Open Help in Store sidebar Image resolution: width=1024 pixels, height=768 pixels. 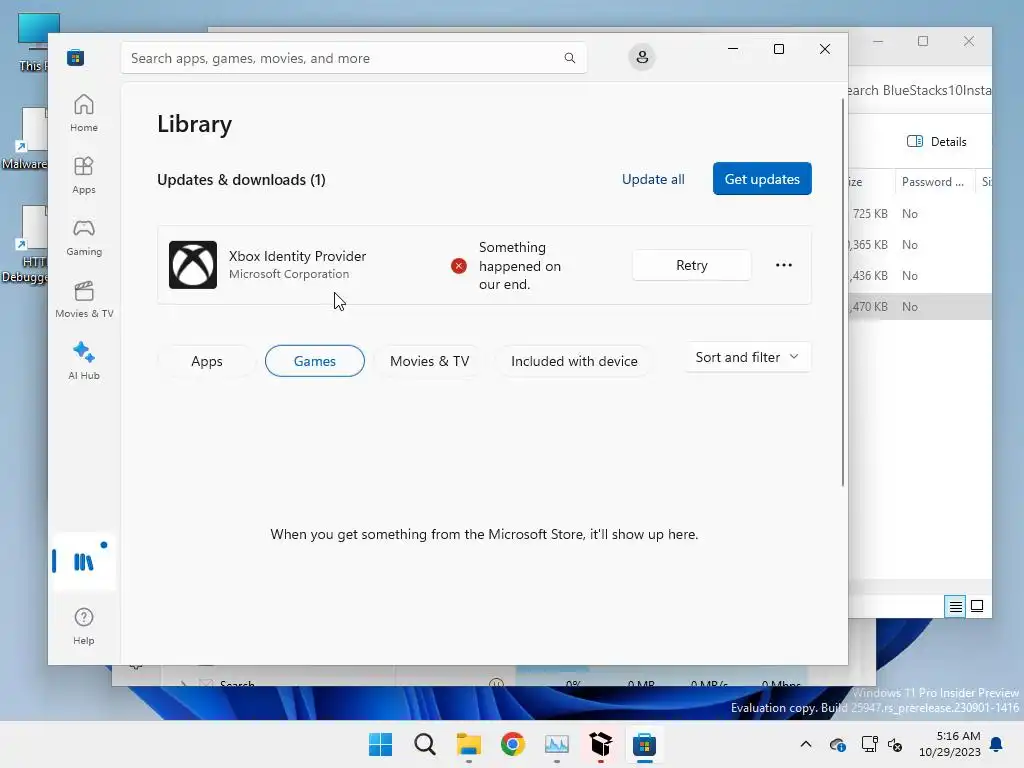click(x=84, y=626)
